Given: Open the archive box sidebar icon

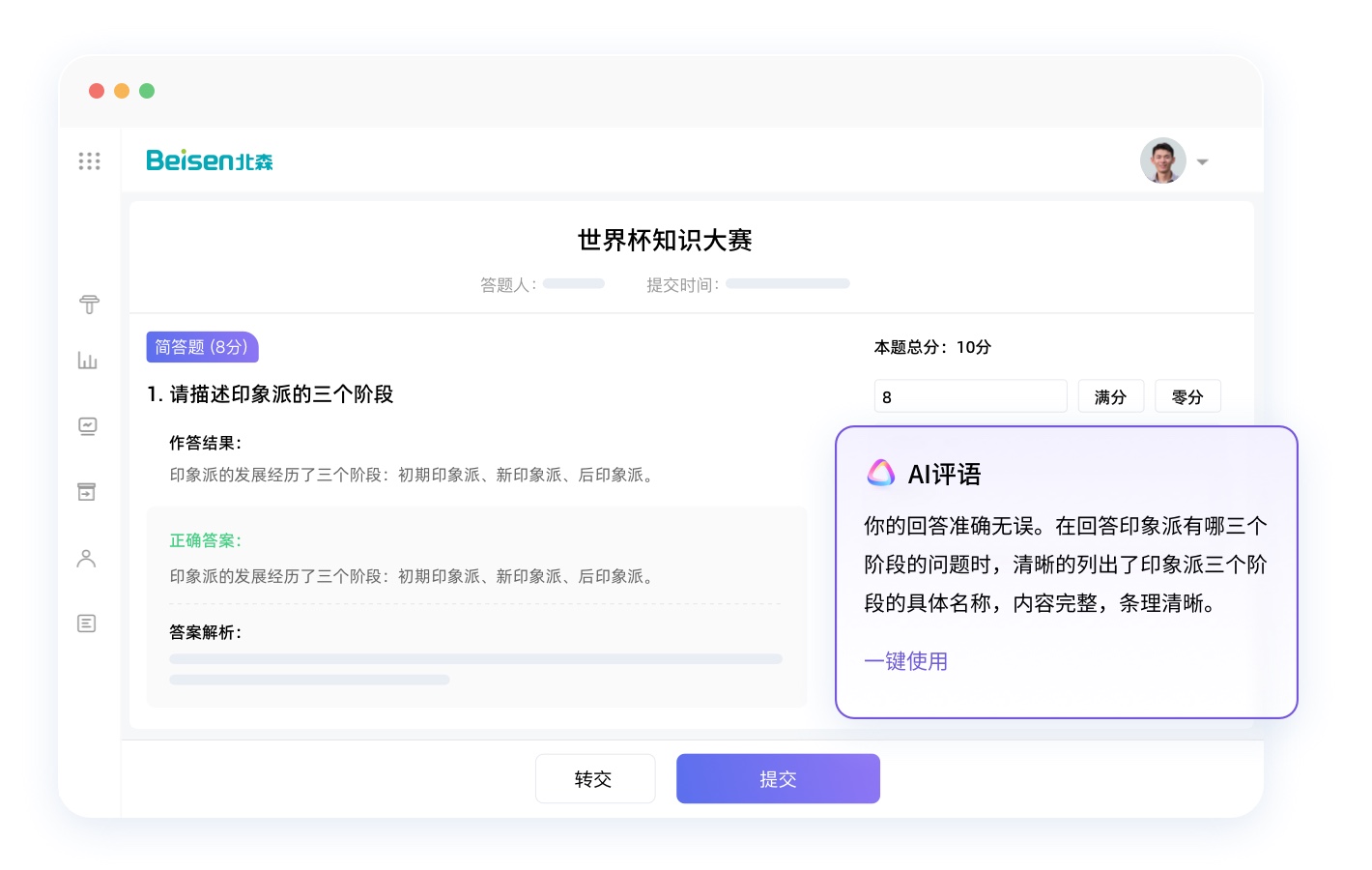Looking at the screenshot, I should click(x=87, y=492).
